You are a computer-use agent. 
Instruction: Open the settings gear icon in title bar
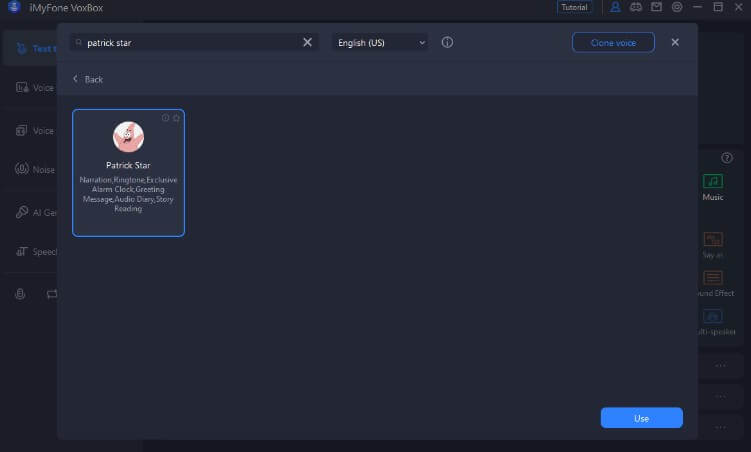point(677,7)
